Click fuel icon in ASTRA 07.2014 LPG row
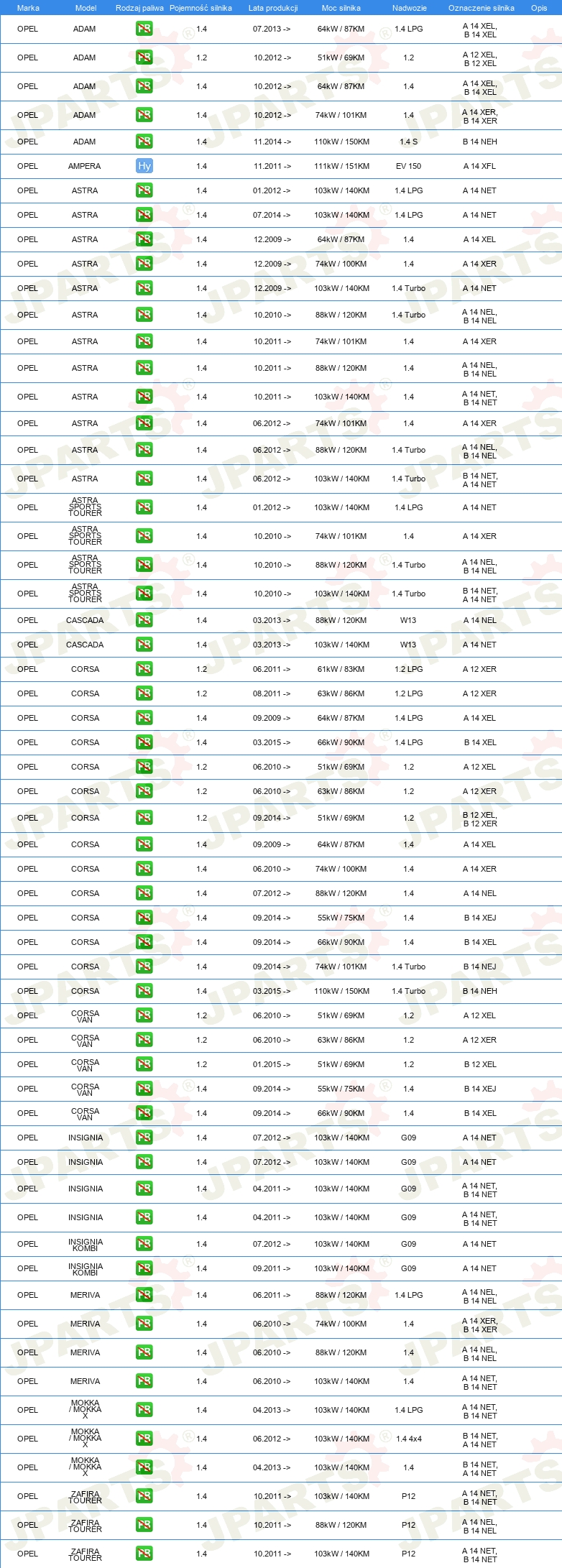Viewport: 562px width, 1568px height. (x=144, y=215)
